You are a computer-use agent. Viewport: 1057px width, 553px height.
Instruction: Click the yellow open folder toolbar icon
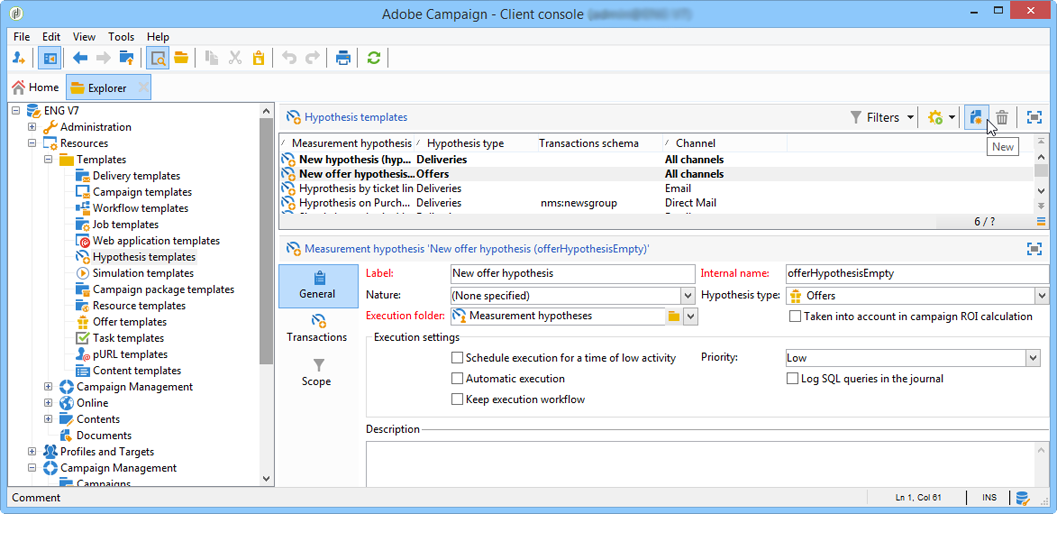click(181, 58)
